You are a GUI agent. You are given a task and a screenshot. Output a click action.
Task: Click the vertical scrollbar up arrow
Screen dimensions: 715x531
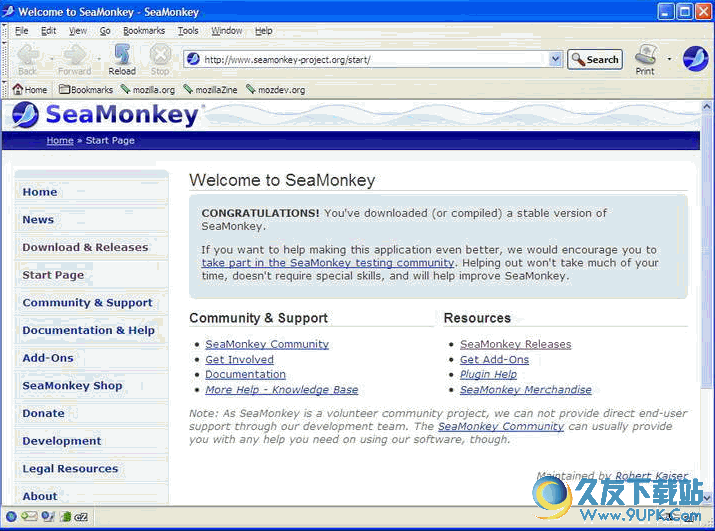[707, 106]
